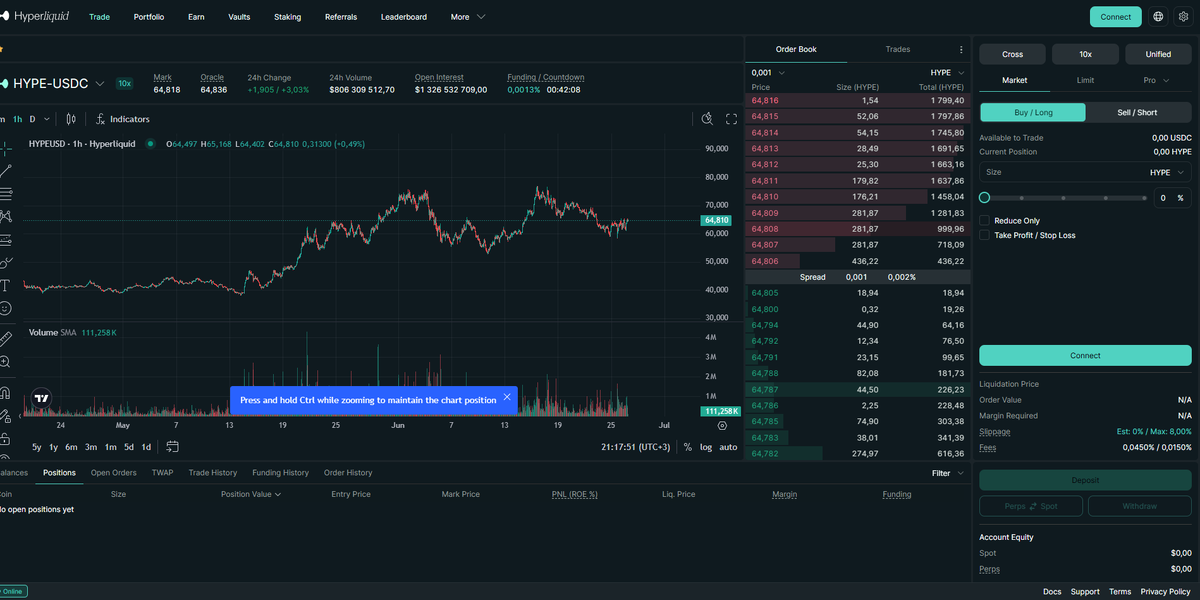Screen dimensions: 1200x600
Task: Select the chart patterns tool
Action: (x=5, y=217)
